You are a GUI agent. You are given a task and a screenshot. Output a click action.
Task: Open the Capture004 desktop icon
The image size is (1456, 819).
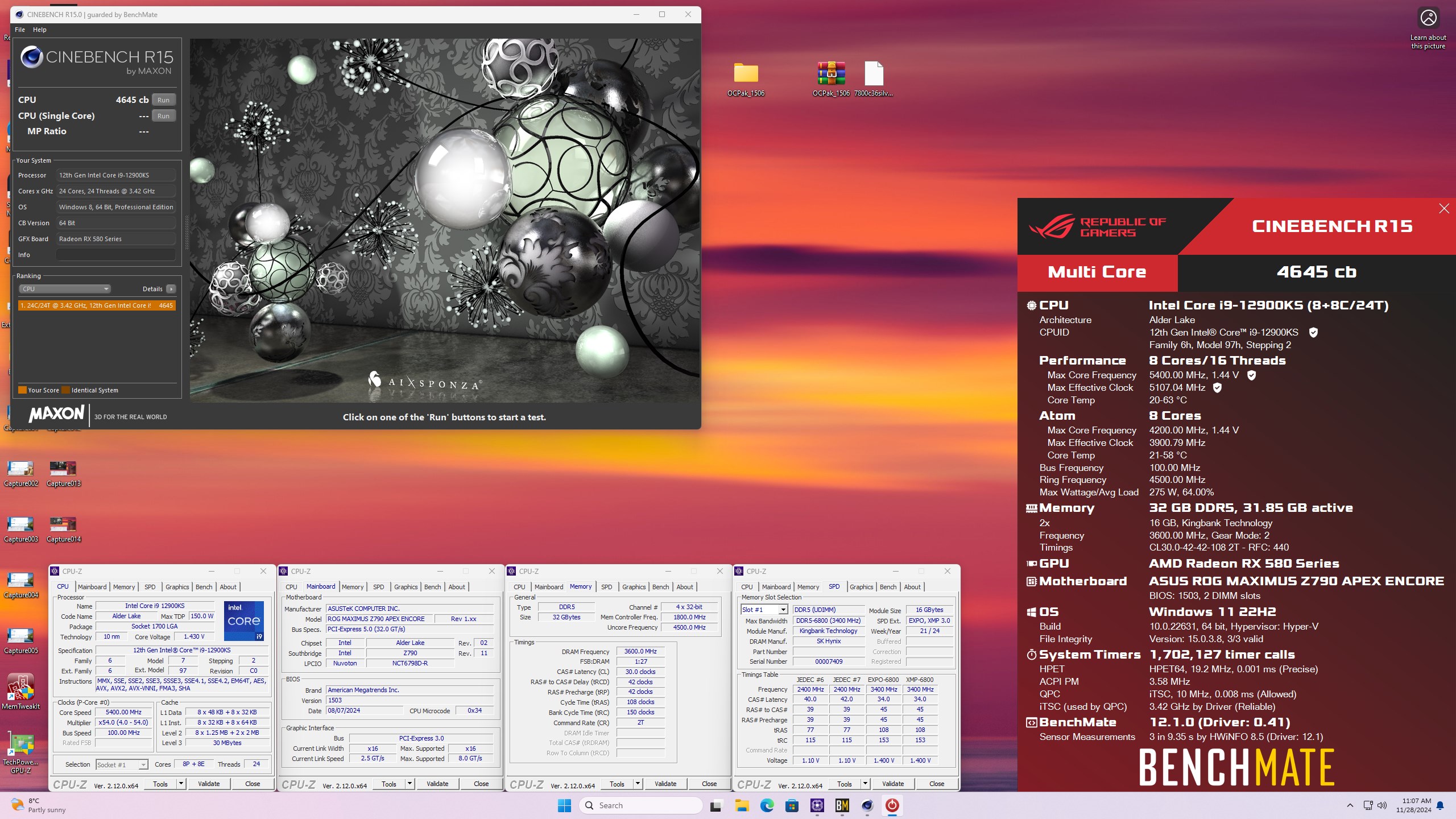21,585
